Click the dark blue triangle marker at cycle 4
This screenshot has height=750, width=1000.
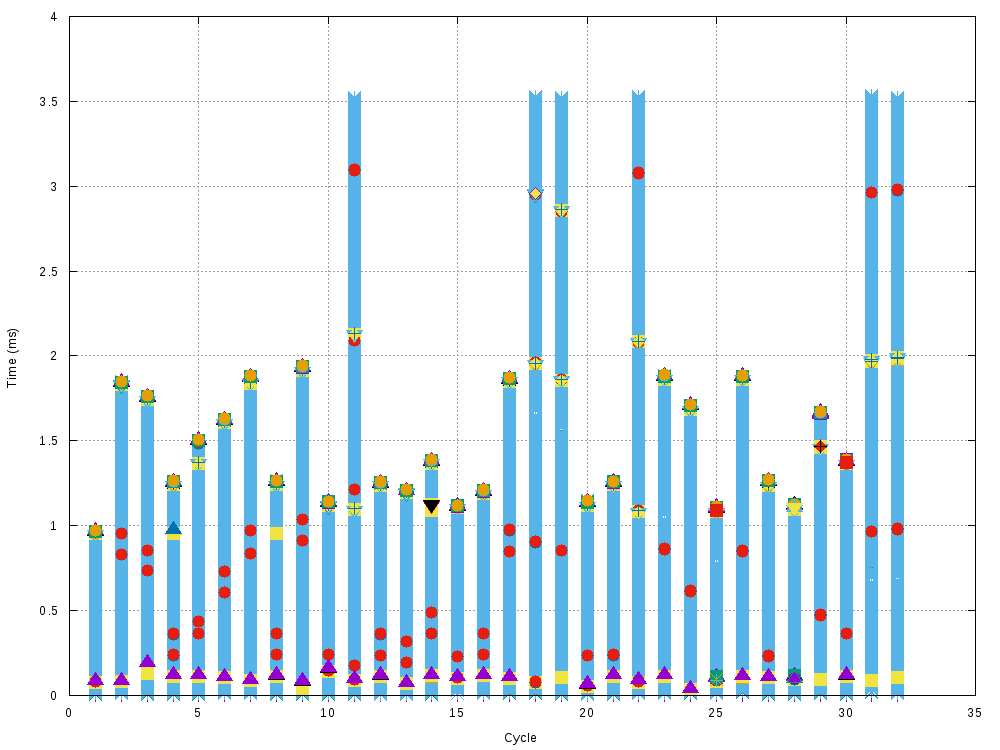click(x=171, y=525)
